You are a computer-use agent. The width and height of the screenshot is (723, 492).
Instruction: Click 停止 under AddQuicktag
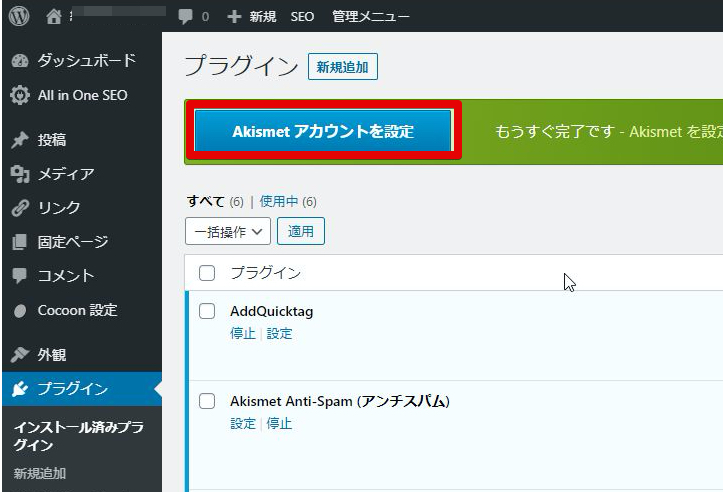tap(243, 333)
